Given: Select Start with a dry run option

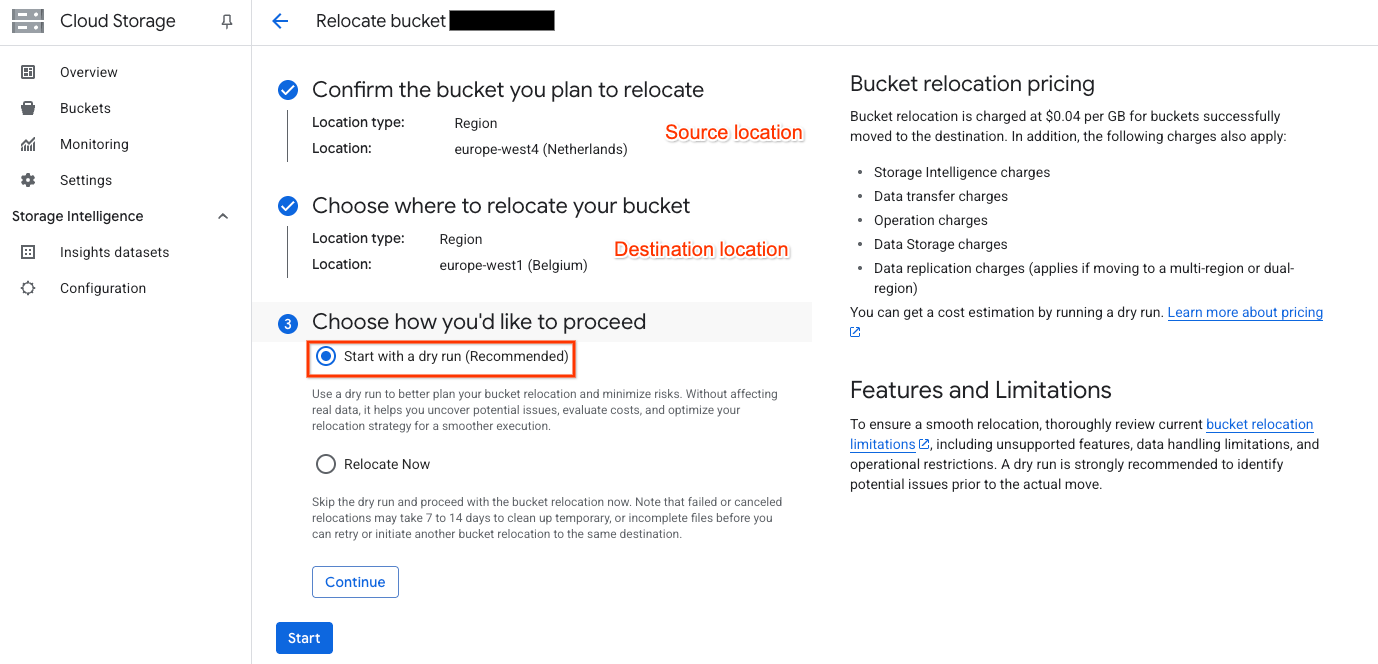Looking at the screenshot, I should point(326,356).
